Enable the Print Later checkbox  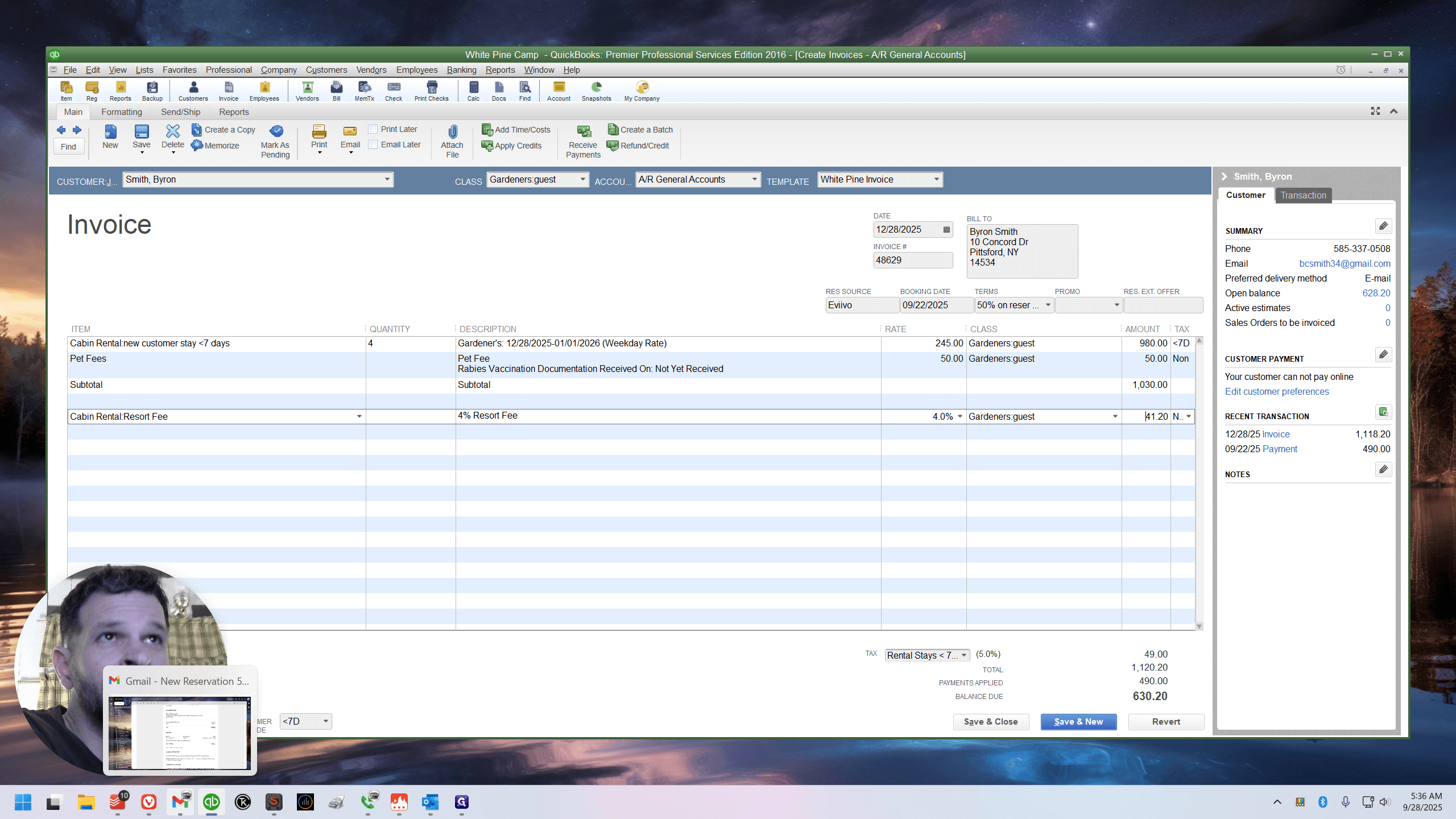373,129
